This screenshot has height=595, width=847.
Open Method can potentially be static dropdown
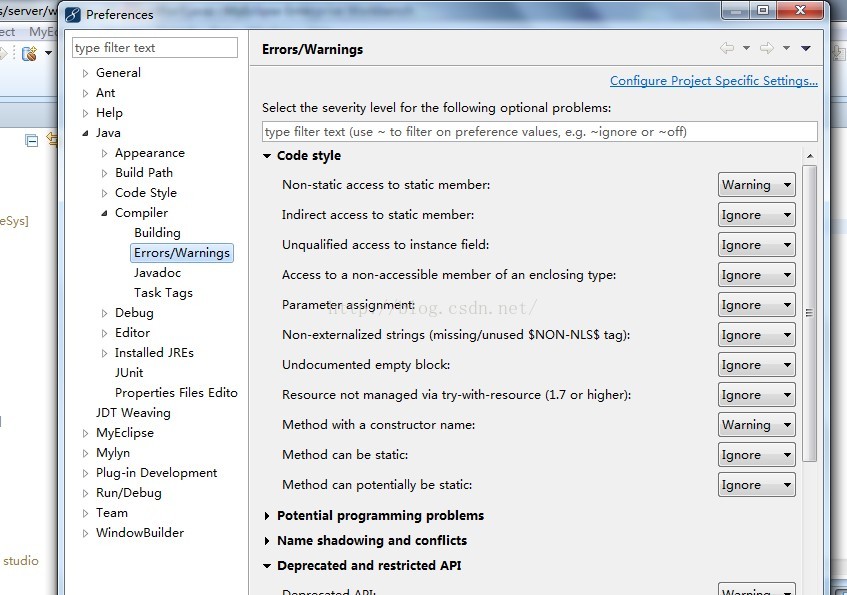[x=756, y=485]
